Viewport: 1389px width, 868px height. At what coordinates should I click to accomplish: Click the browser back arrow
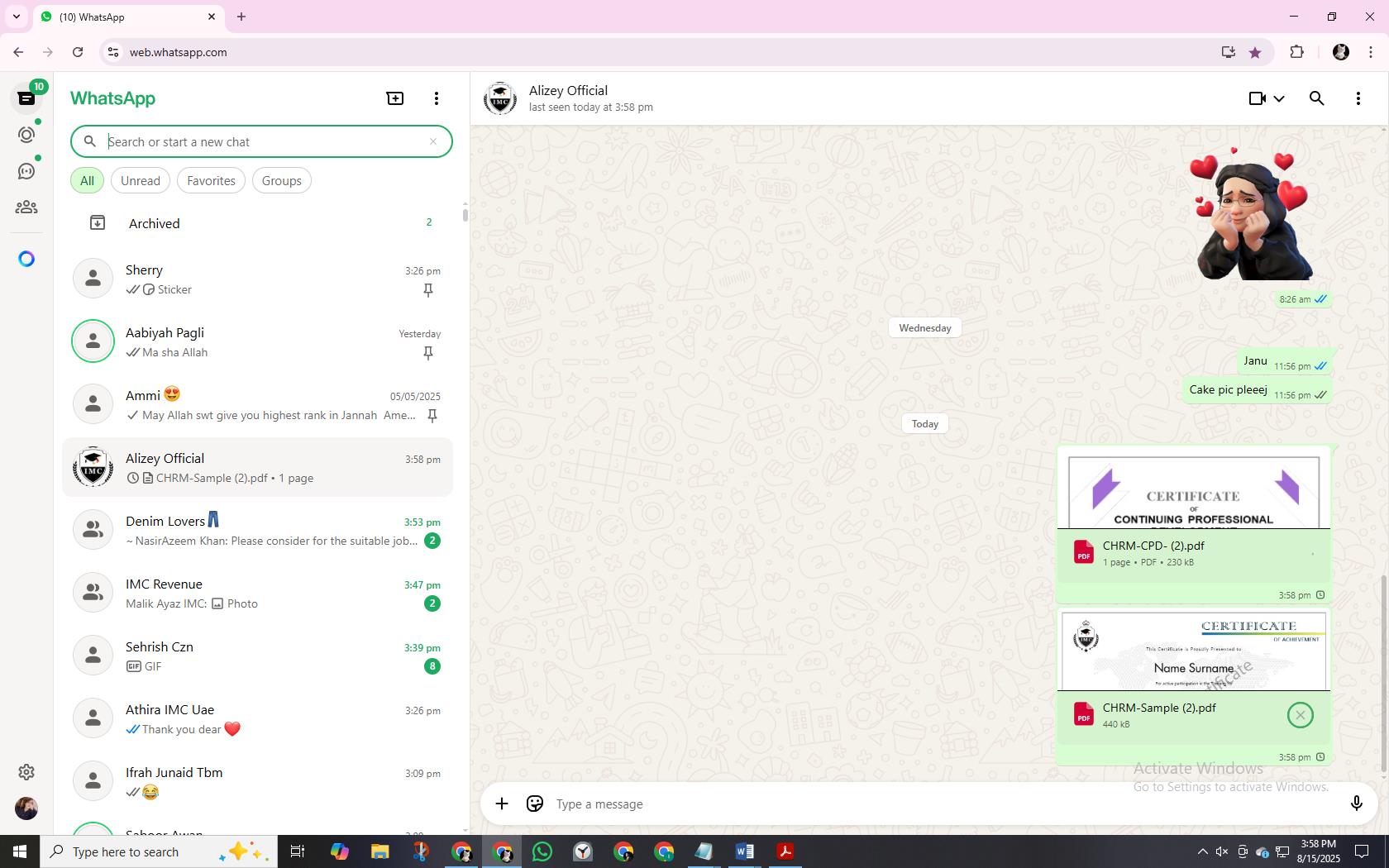tap(18, 52)
